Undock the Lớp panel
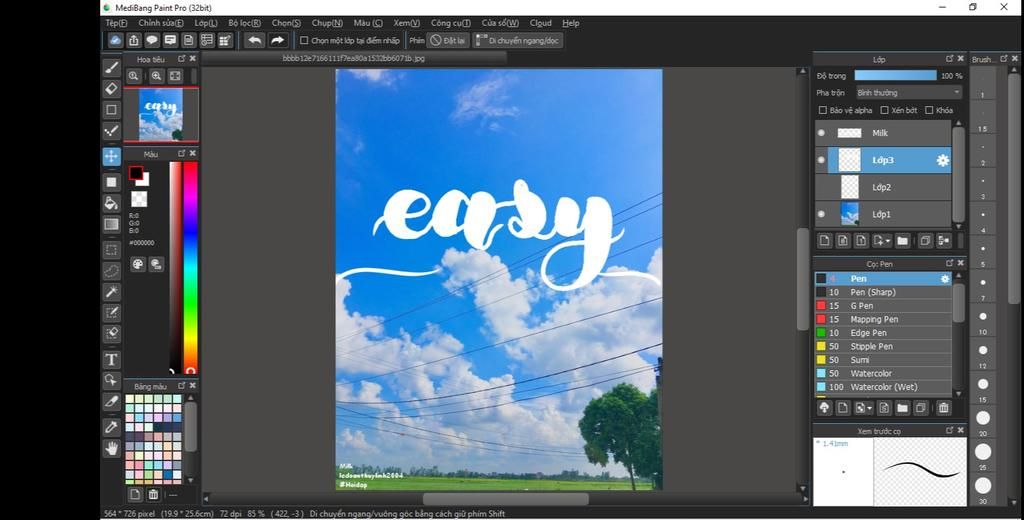Viewport: 1024px width, 520px height. click(950, 59)
